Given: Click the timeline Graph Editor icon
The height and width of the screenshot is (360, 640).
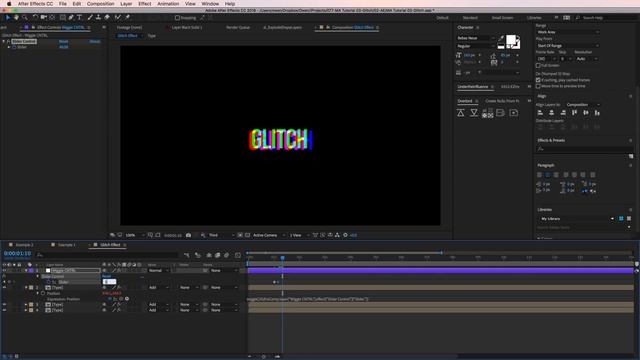Looking at the screenshot, I should pos(238,255).
